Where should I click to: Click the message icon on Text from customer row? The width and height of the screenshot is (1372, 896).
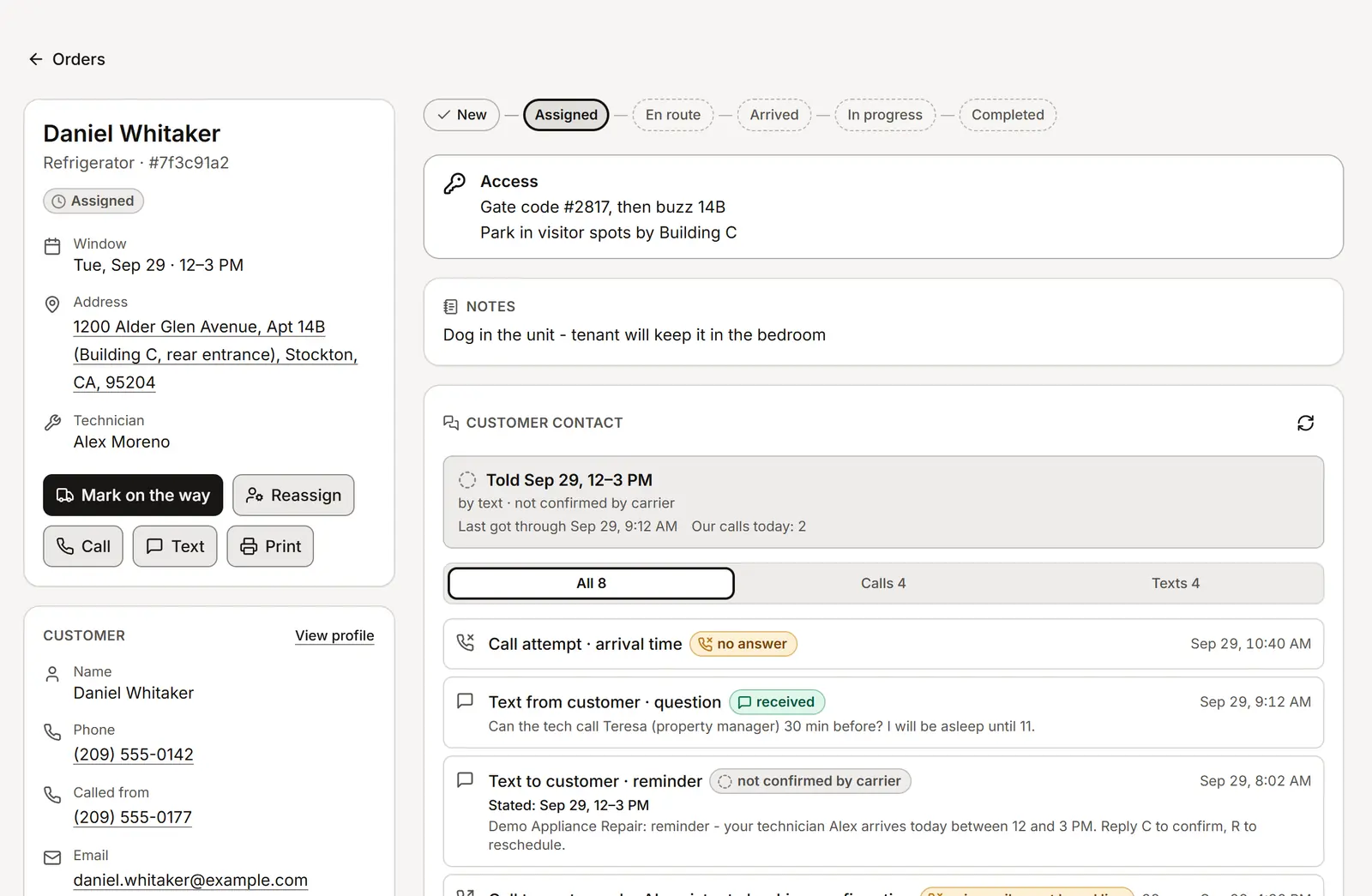(x=466, y=701)
